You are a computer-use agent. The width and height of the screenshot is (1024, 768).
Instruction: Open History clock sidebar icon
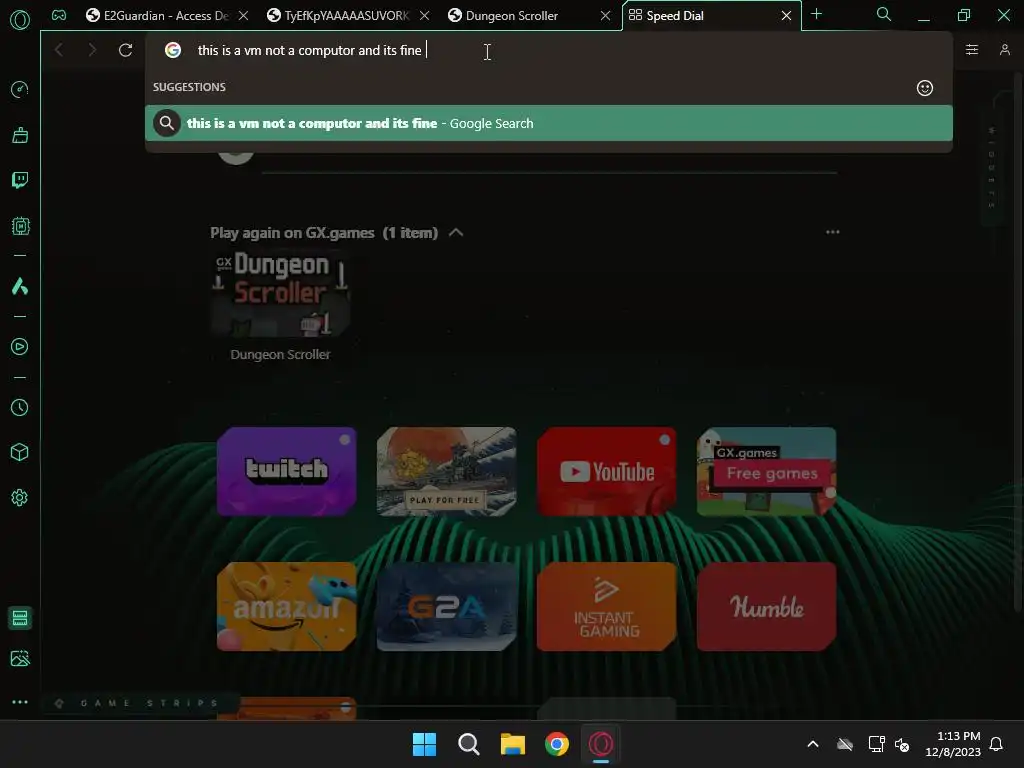click(x=20, y=408)
